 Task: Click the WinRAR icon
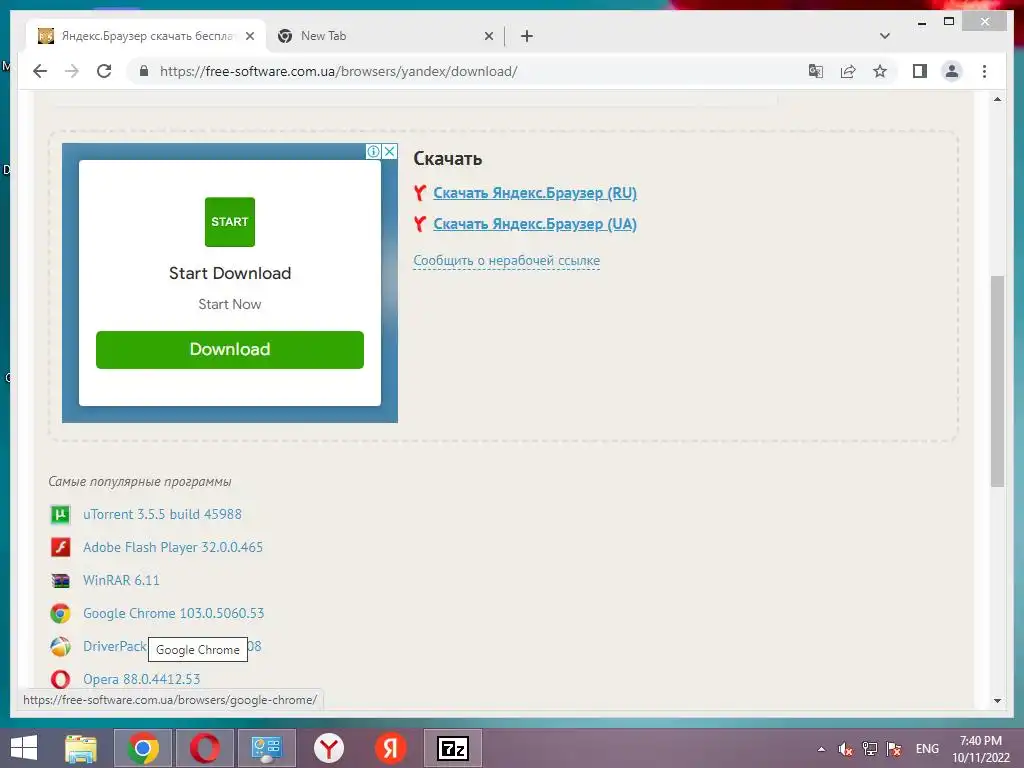[60, 581]
